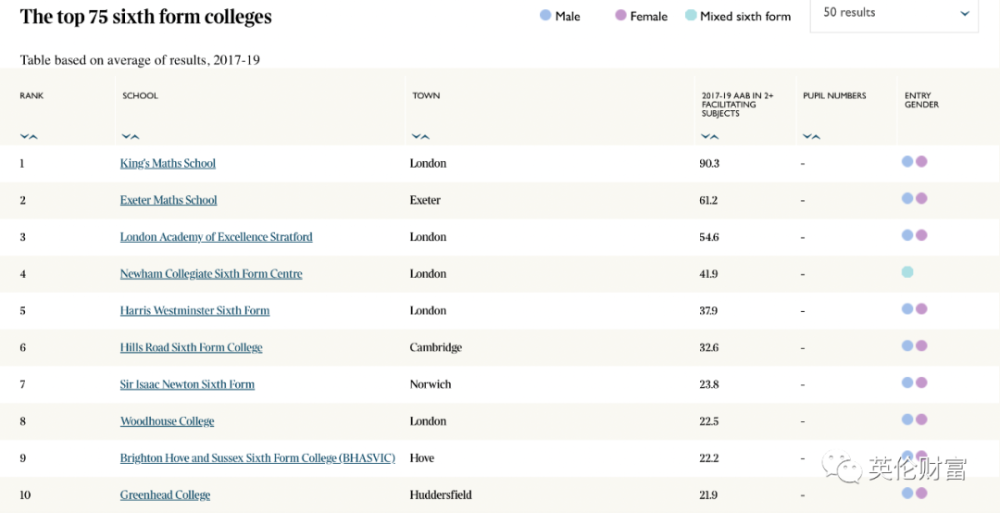Click the 2017-19 AAB column header text

(x=737, y=105)
